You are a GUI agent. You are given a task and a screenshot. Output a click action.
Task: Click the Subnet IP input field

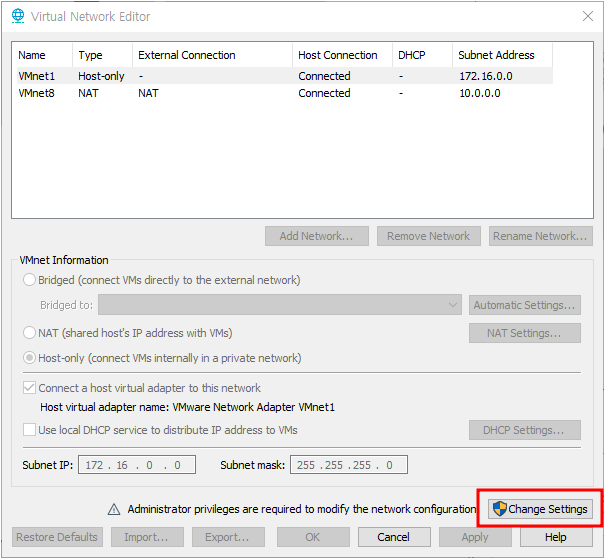pyautogui.click(x=137, y=465)
